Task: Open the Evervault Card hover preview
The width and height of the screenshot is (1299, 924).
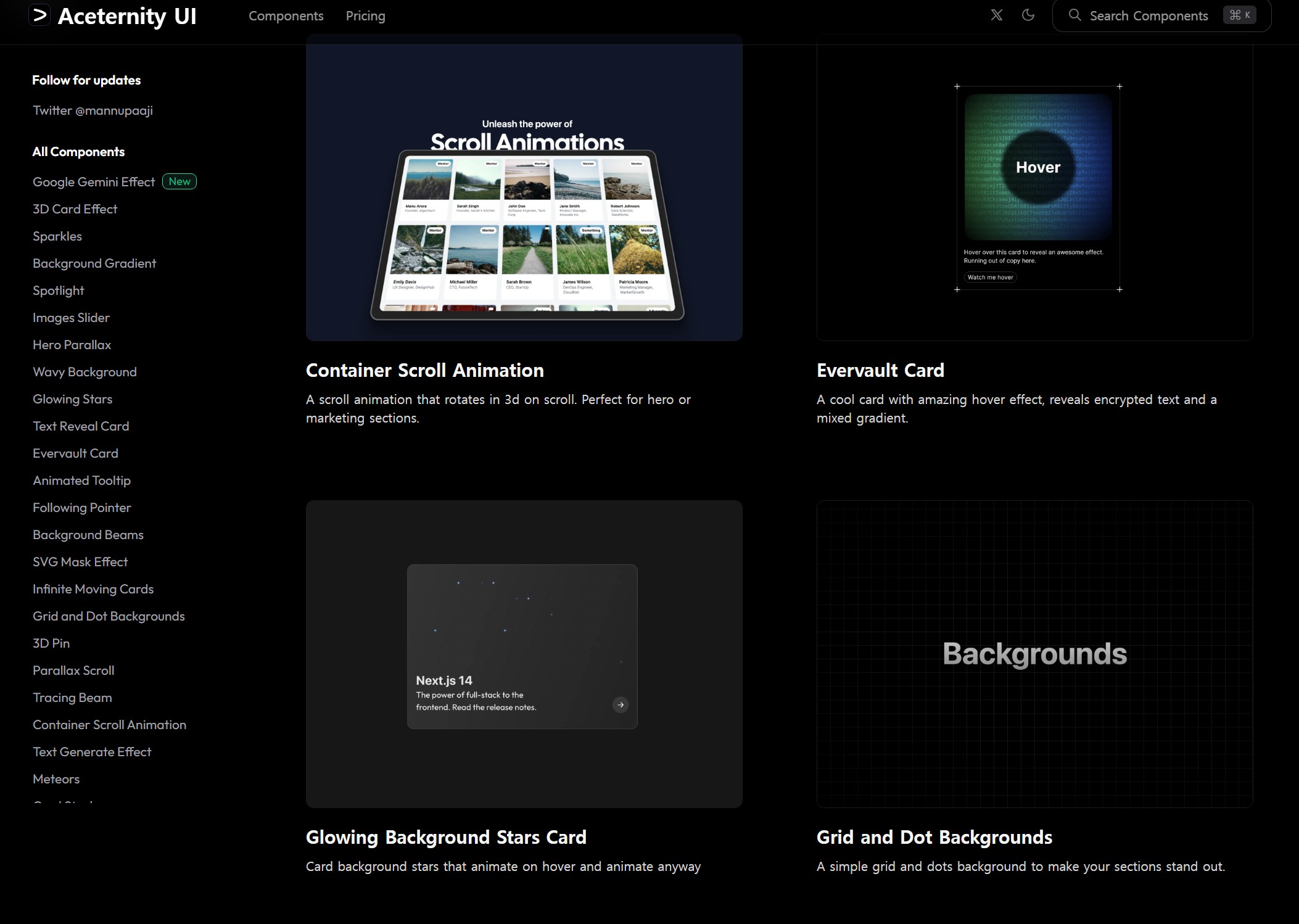Action: pyautogui.click(x=1037, y=167)
